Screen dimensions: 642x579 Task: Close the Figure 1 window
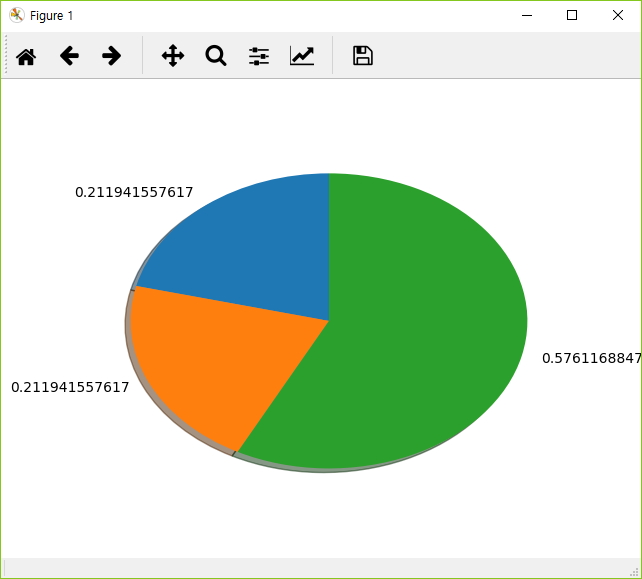[618, 15]
